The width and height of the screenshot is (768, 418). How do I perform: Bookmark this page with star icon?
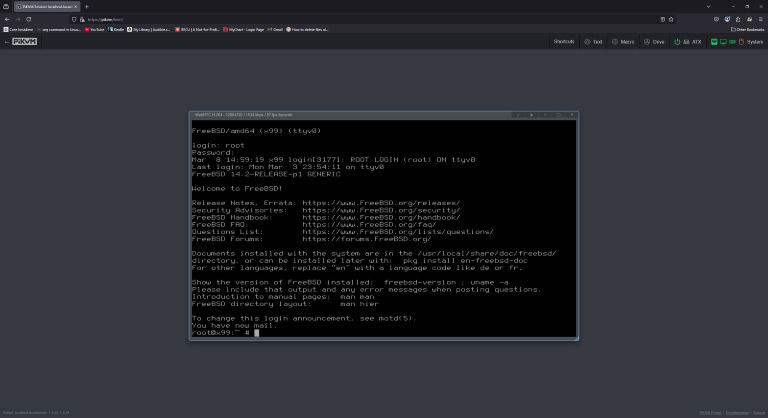(670, 19)
